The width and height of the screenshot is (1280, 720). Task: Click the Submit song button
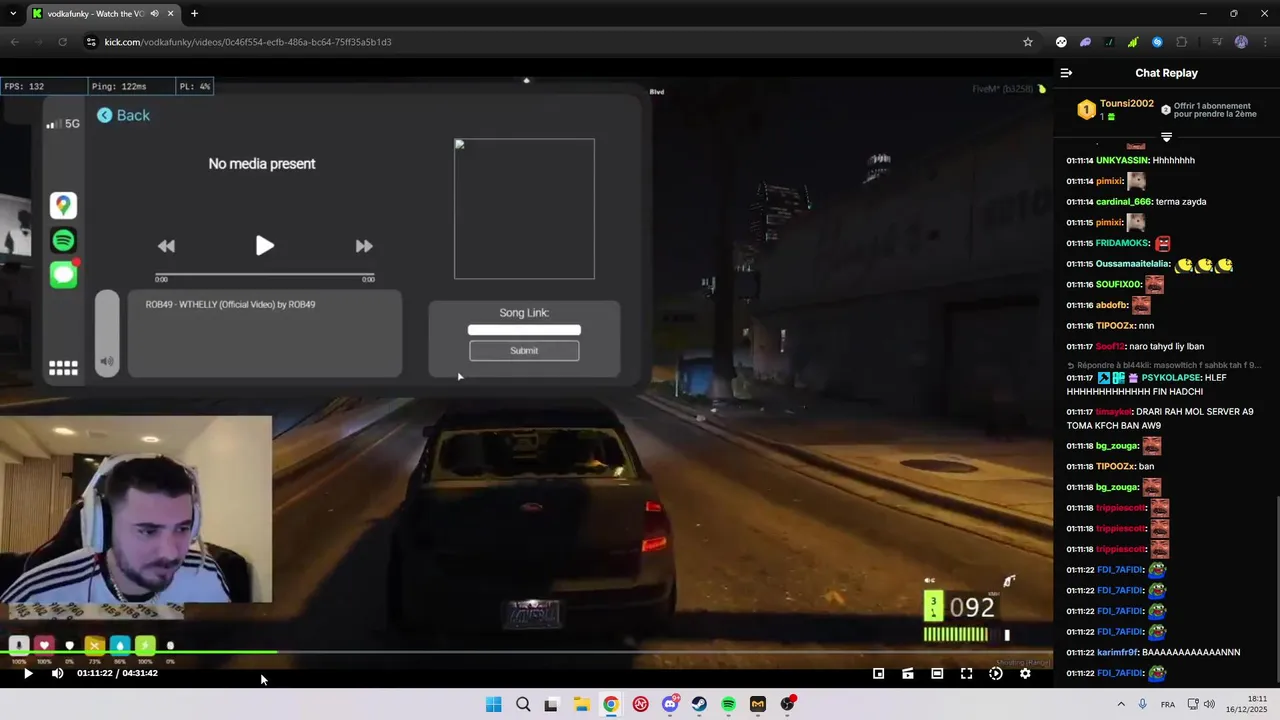pyautogui.click(x=524, y=351)
